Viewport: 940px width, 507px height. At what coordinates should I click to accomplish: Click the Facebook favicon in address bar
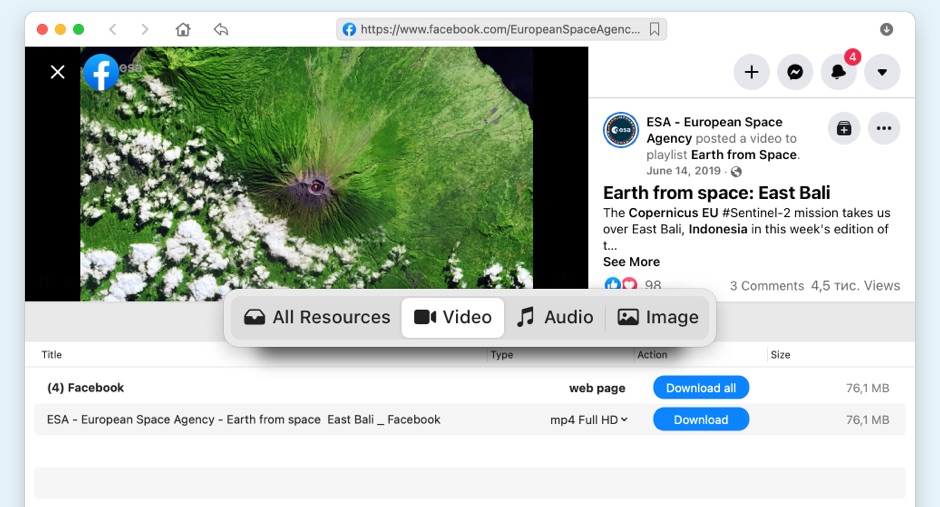[x=349, y=29]
